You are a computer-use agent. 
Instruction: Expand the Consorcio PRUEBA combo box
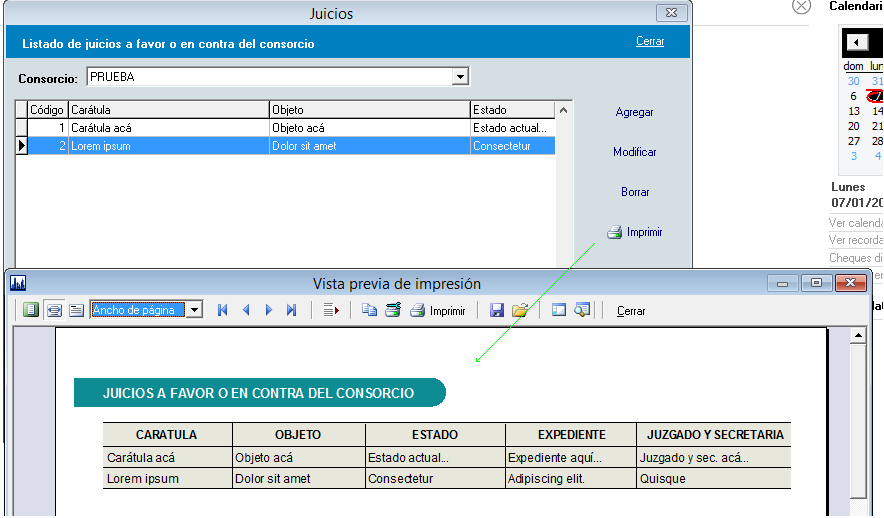[460, 77]
